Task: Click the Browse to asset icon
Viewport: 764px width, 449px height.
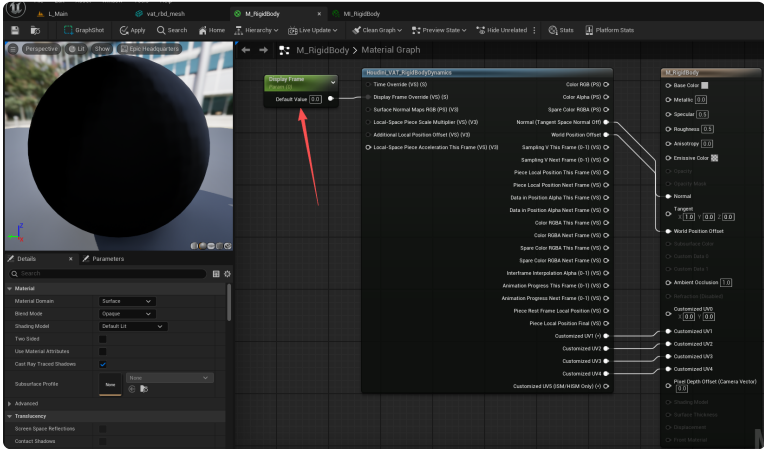Action: [x=34, y=30]
